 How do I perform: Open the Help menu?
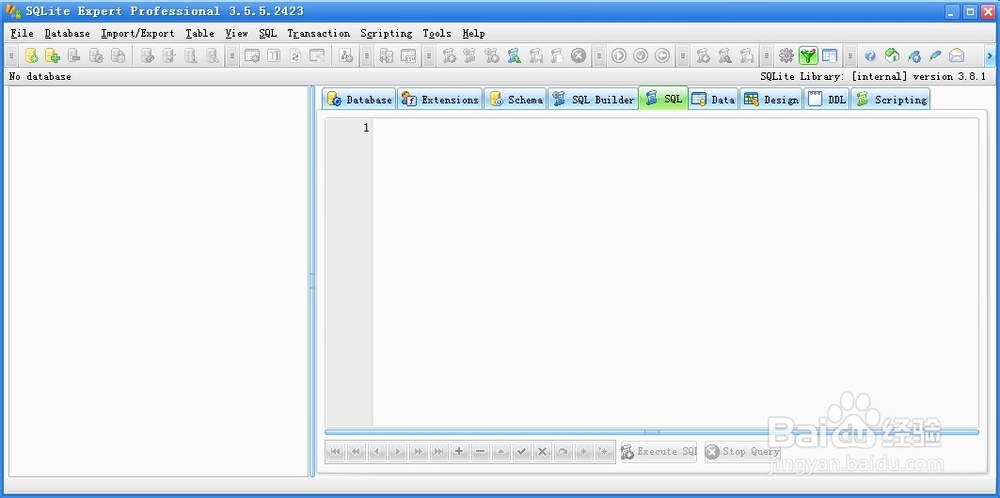(x=474, y=33)
